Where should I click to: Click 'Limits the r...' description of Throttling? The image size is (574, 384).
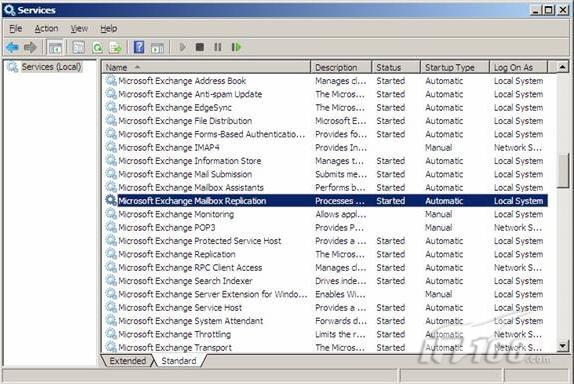point(340,334)
